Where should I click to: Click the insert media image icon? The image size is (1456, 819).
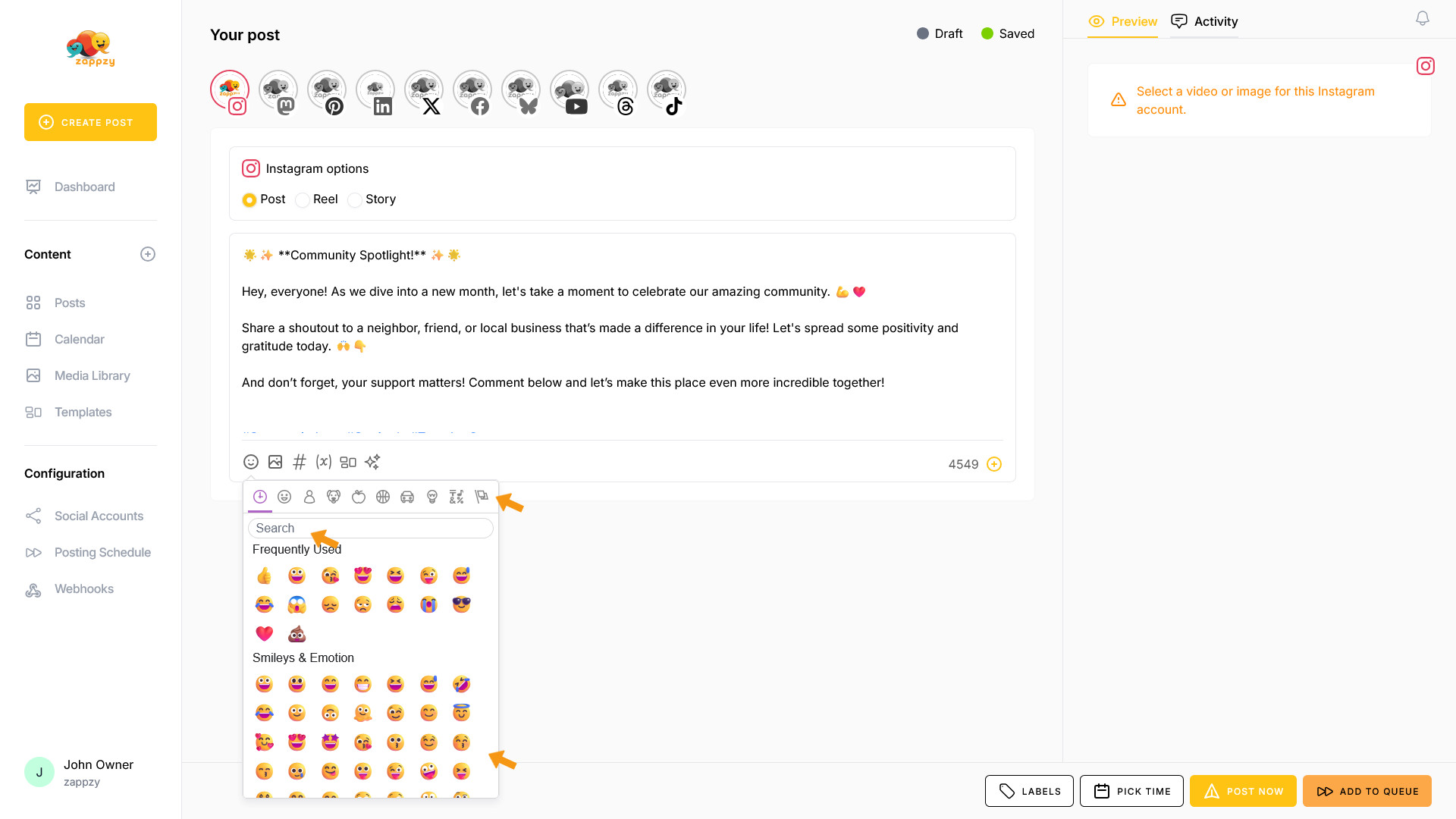point(275,462)
